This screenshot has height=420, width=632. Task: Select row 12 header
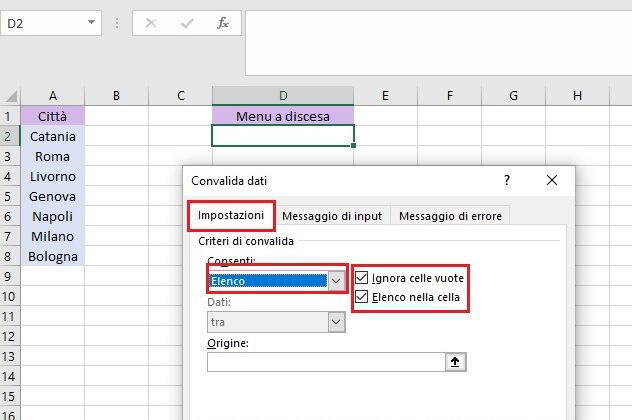(x=10, y=336)
